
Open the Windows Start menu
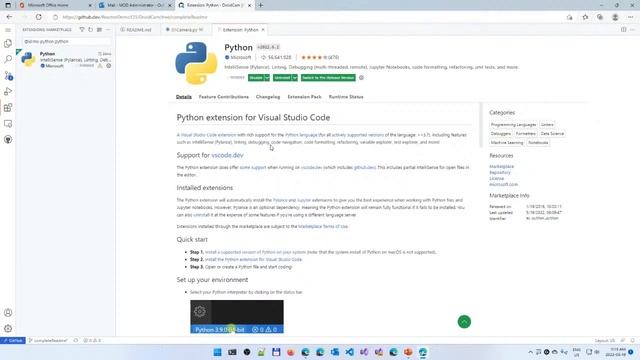point(218,352)
